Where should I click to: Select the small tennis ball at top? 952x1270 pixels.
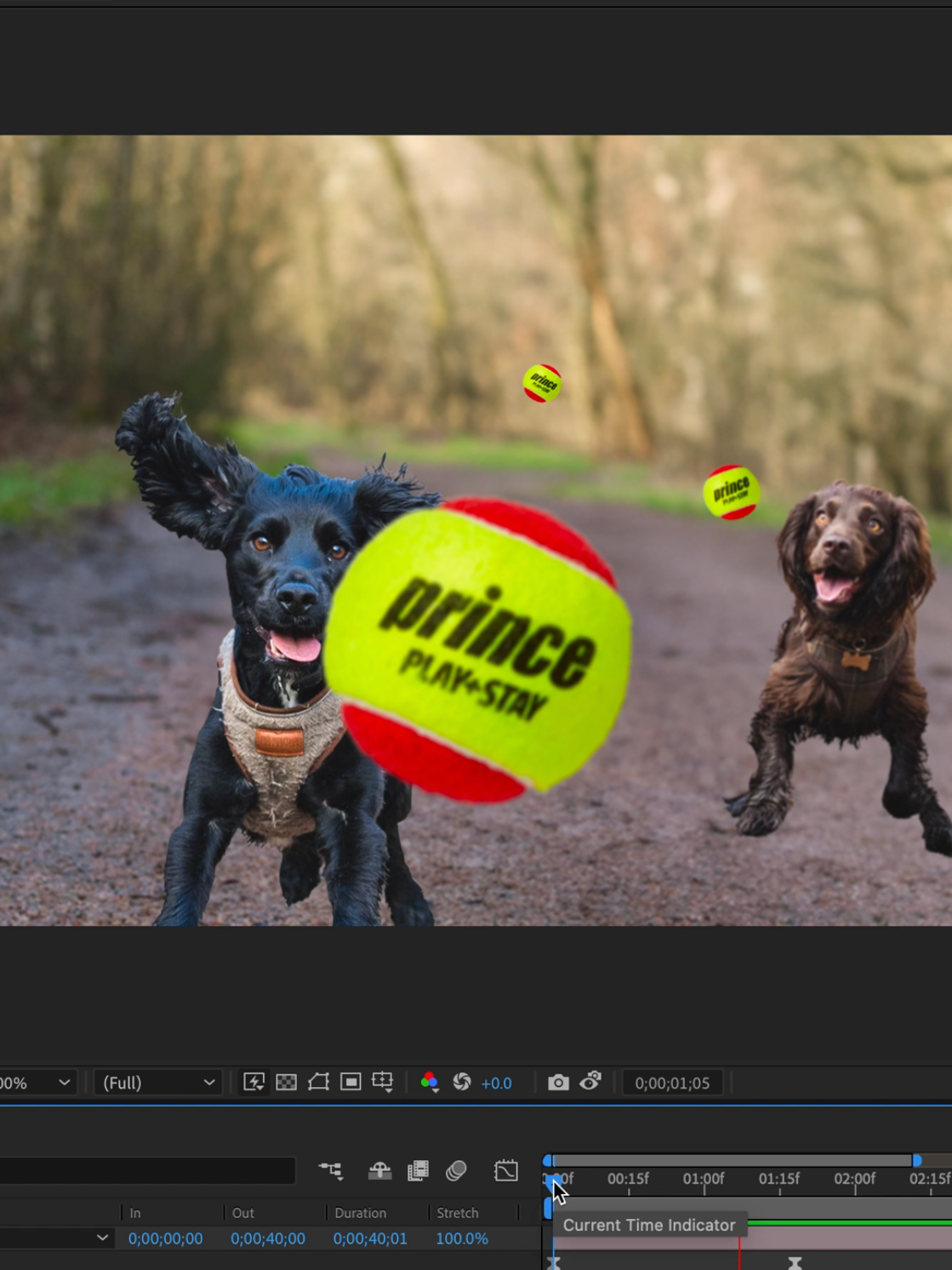(543, 383)
